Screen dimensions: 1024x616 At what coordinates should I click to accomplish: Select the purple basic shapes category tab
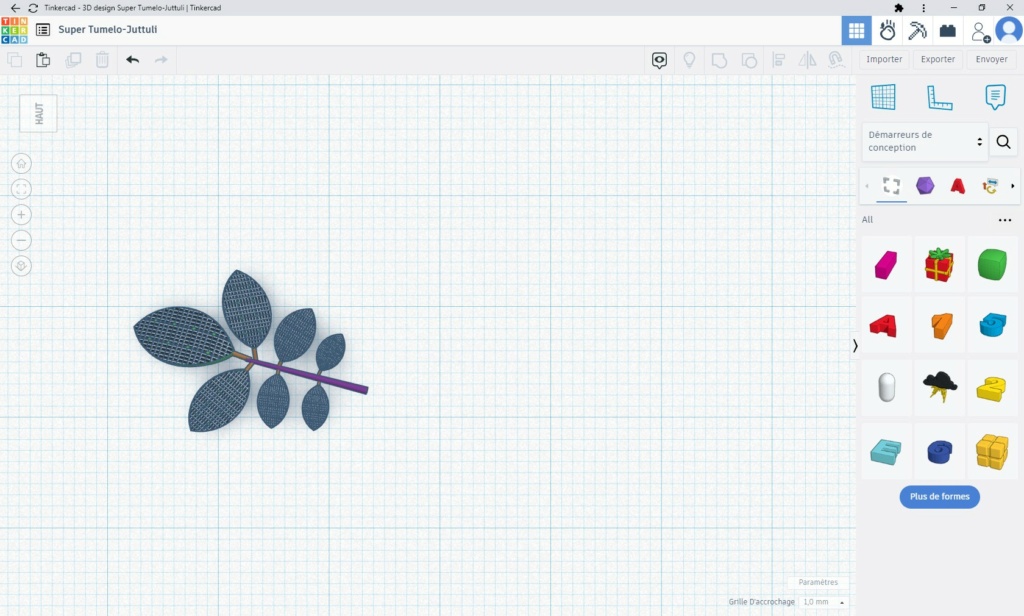tap(925, 186)
